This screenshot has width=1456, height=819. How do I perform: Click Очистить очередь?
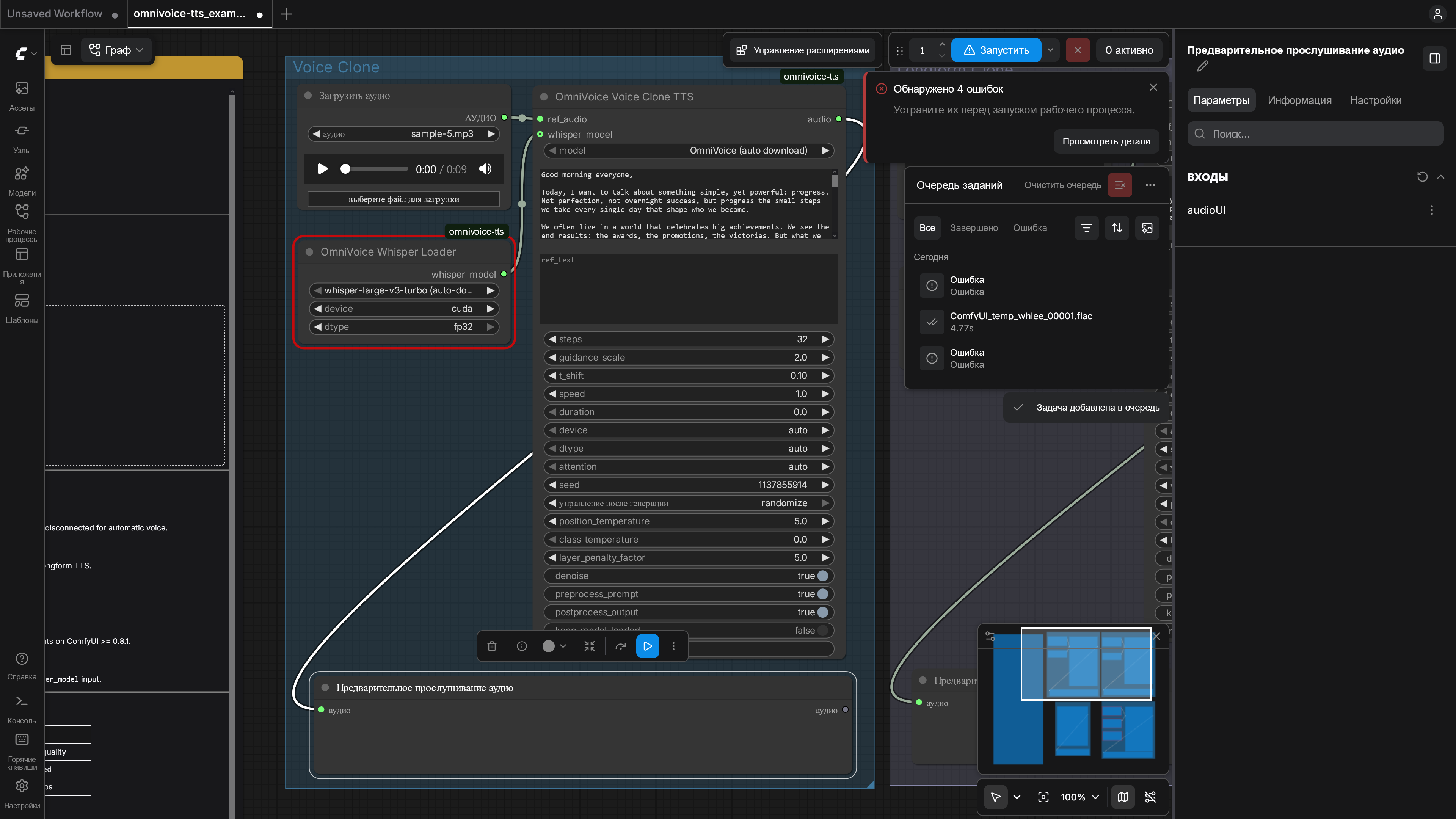coord(1062,185)
